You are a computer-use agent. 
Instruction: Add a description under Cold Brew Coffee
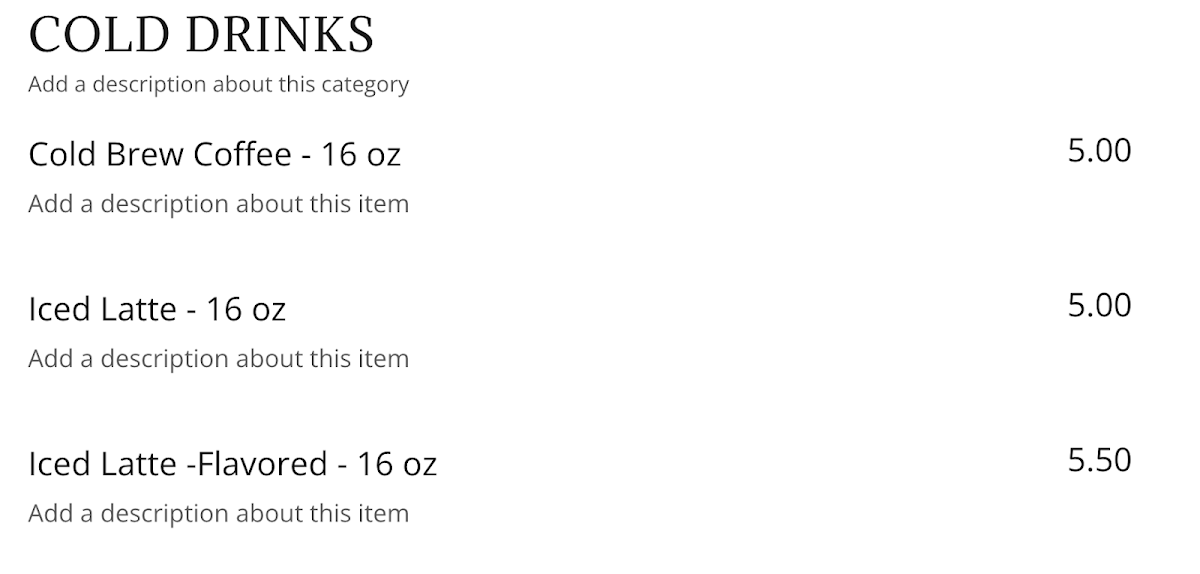pyautogui.click(x=218, y=204)
